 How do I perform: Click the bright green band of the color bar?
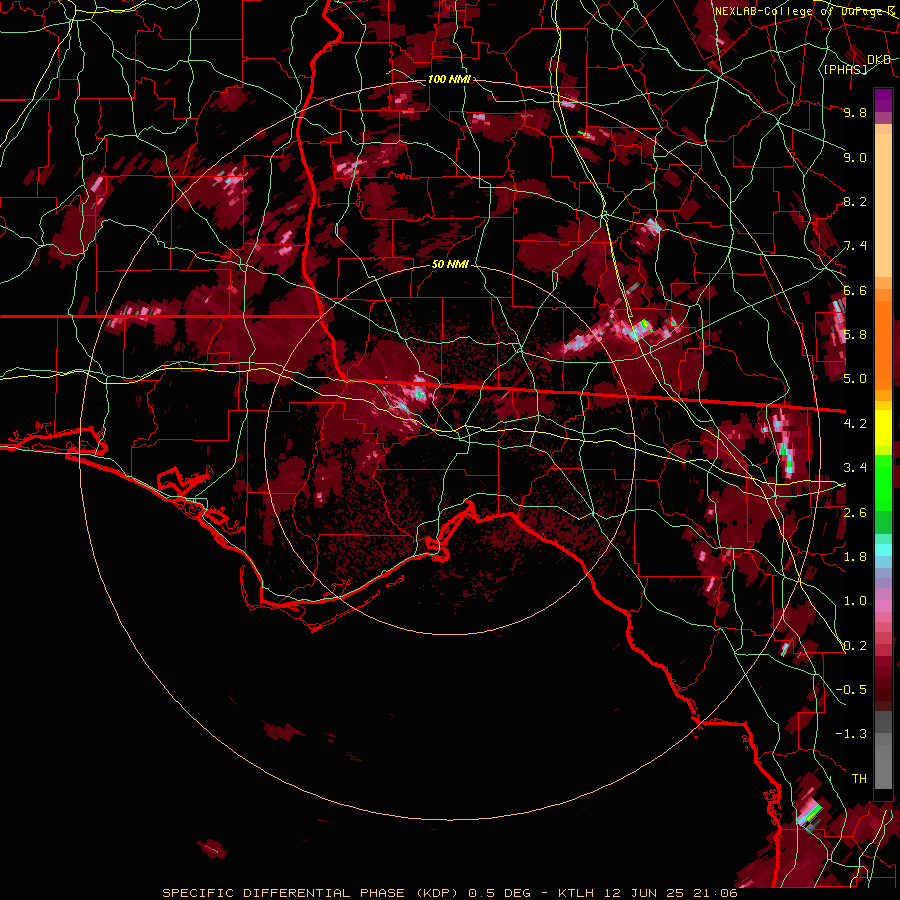[x=883, y=483]
